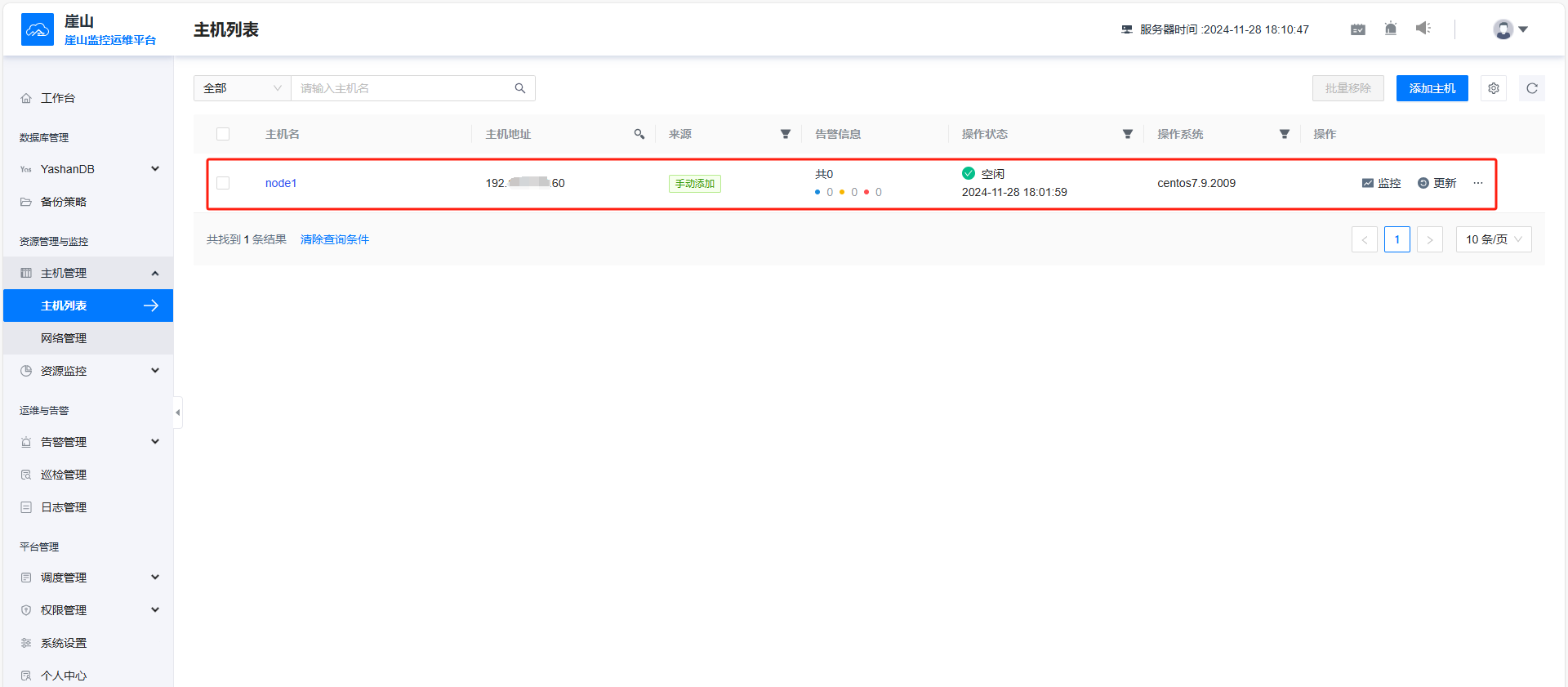
Task: Refresh the host list
Action: [1532, 88]
